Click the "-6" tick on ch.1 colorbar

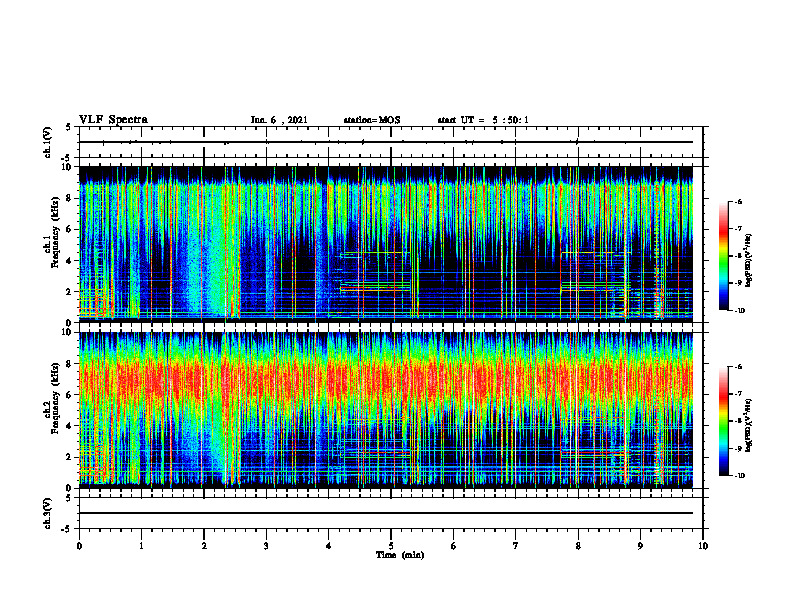738,202
